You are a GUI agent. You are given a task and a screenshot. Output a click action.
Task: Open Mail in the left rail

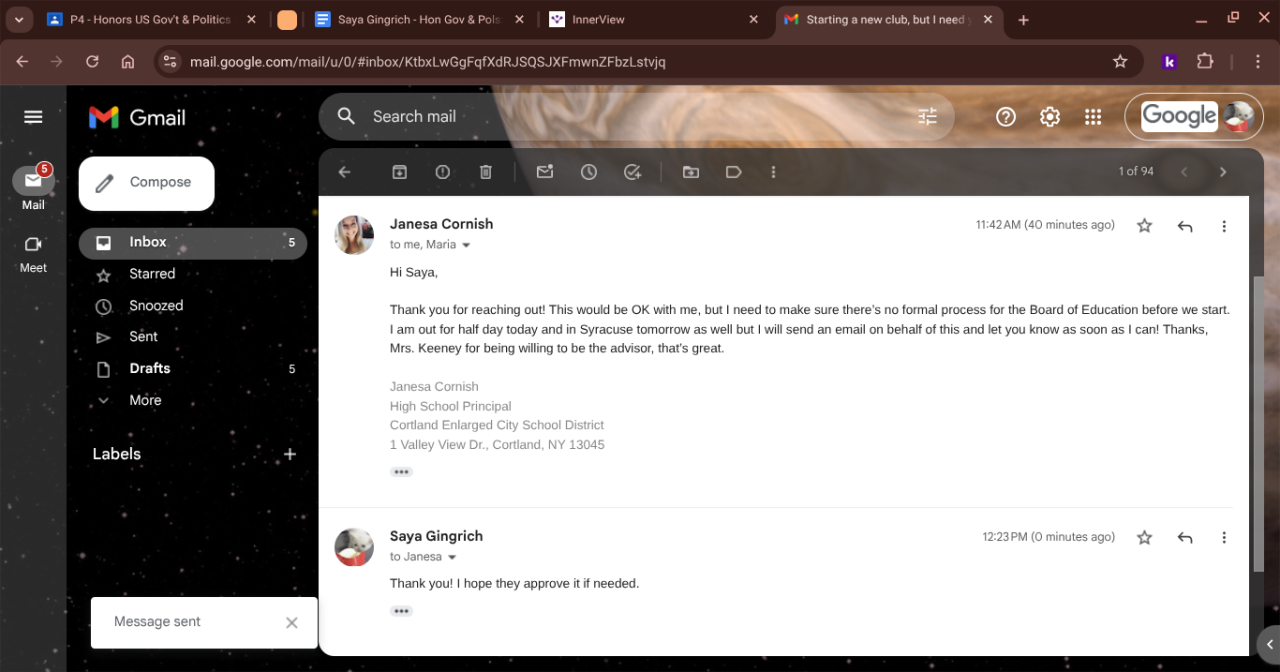pyautogui.click(x=33, y=186)
